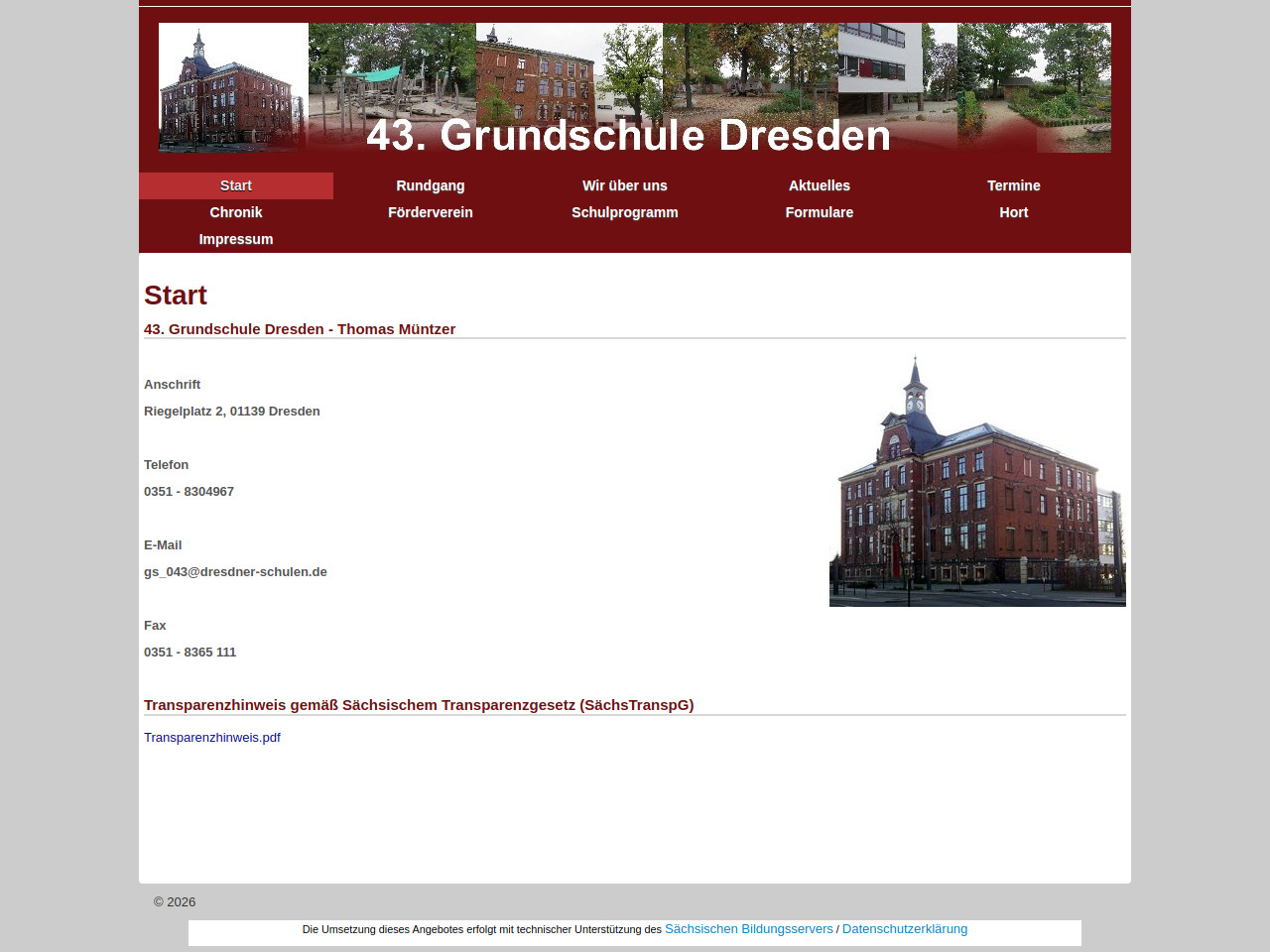Click Impressum in the navigation
1270x952 pixels.
point(236,239)
